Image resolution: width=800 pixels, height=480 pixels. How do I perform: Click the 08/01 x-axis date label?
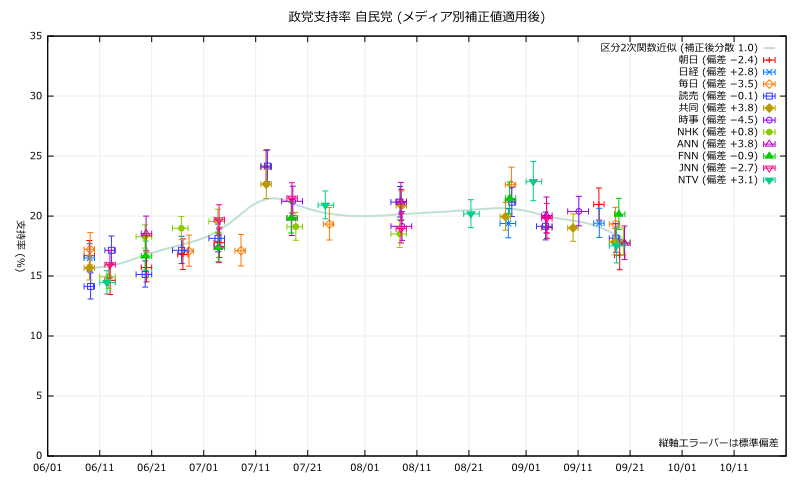coord(366,466)
